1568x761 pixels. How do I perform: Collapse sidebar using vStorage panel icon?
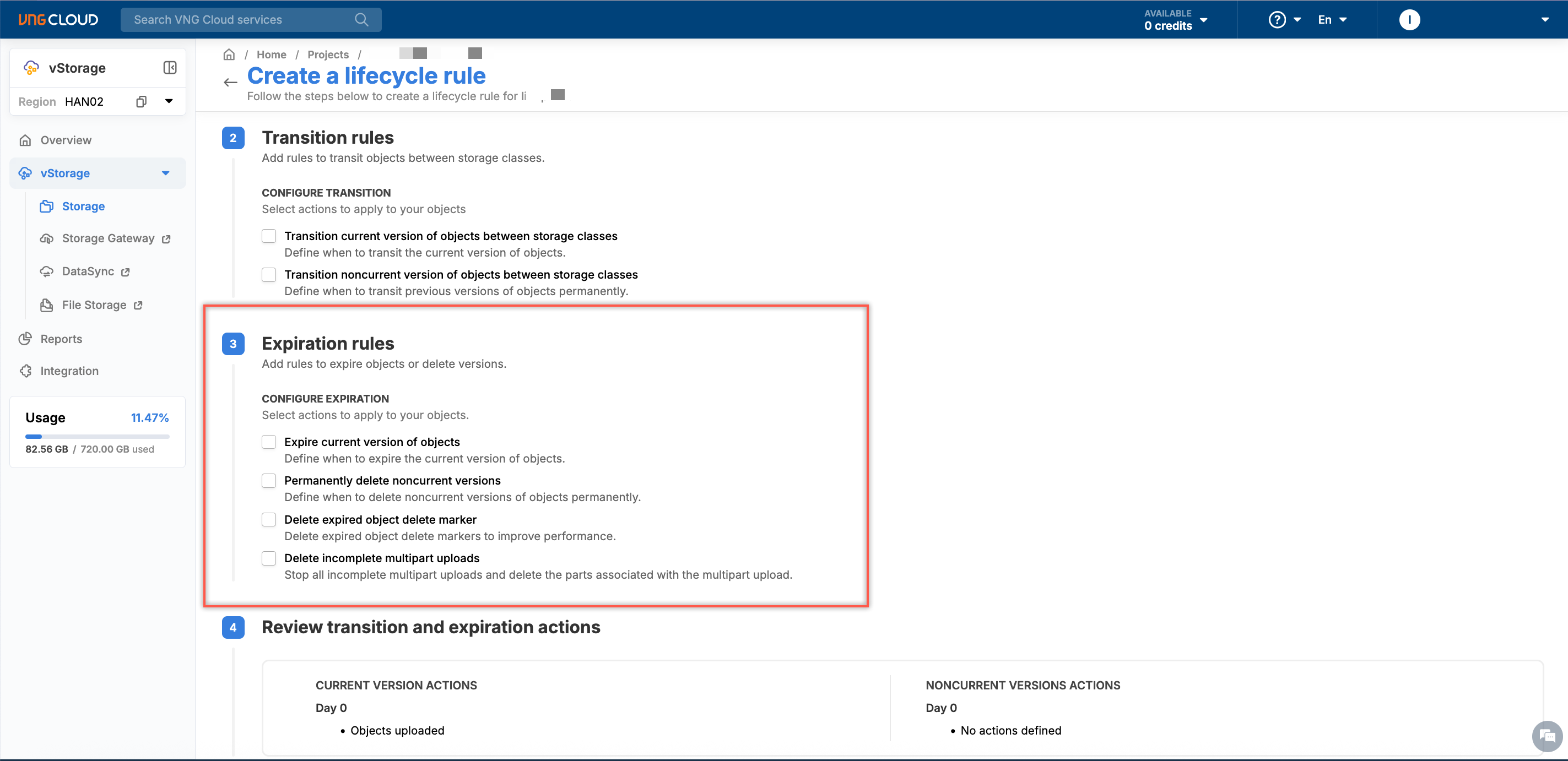point(170,68)
